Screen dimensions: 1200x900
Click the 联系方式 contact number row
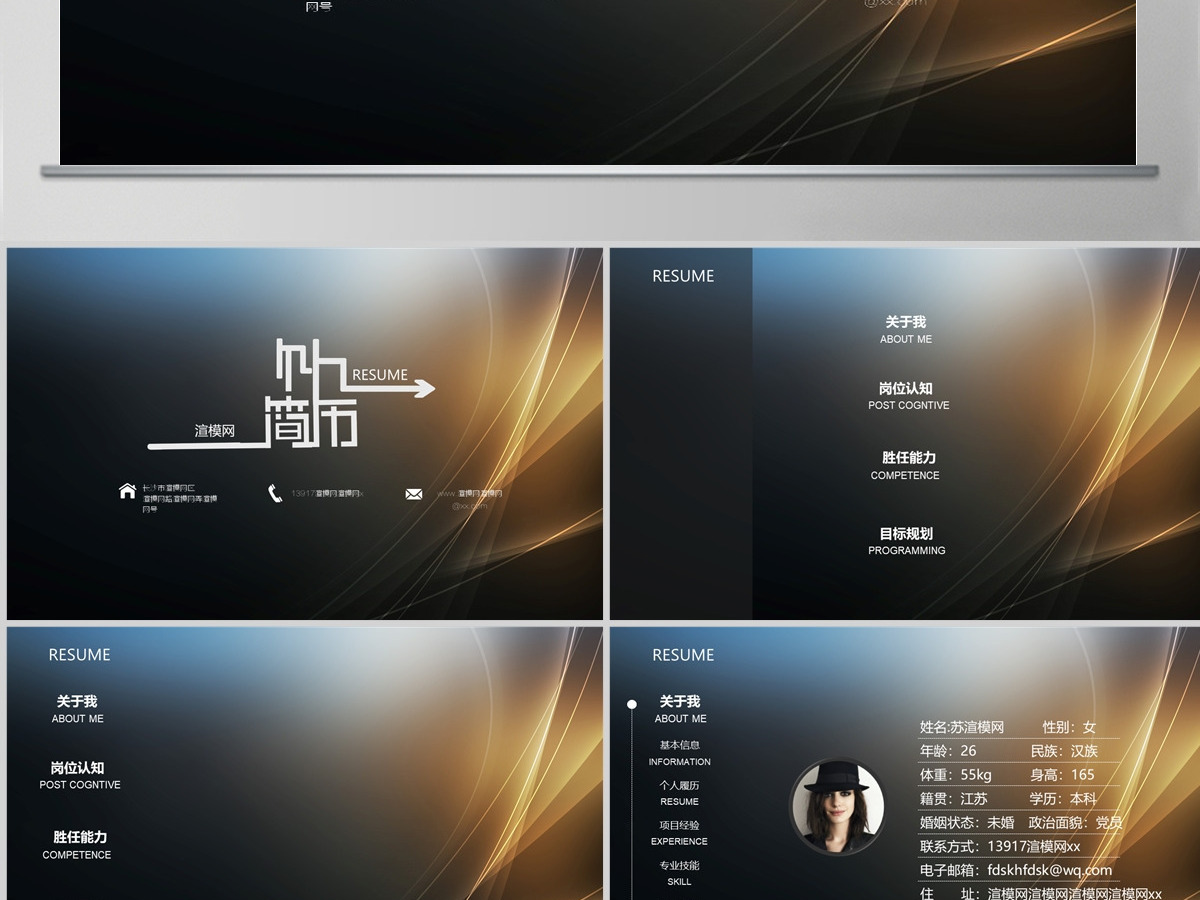(x=1000, y=847)
